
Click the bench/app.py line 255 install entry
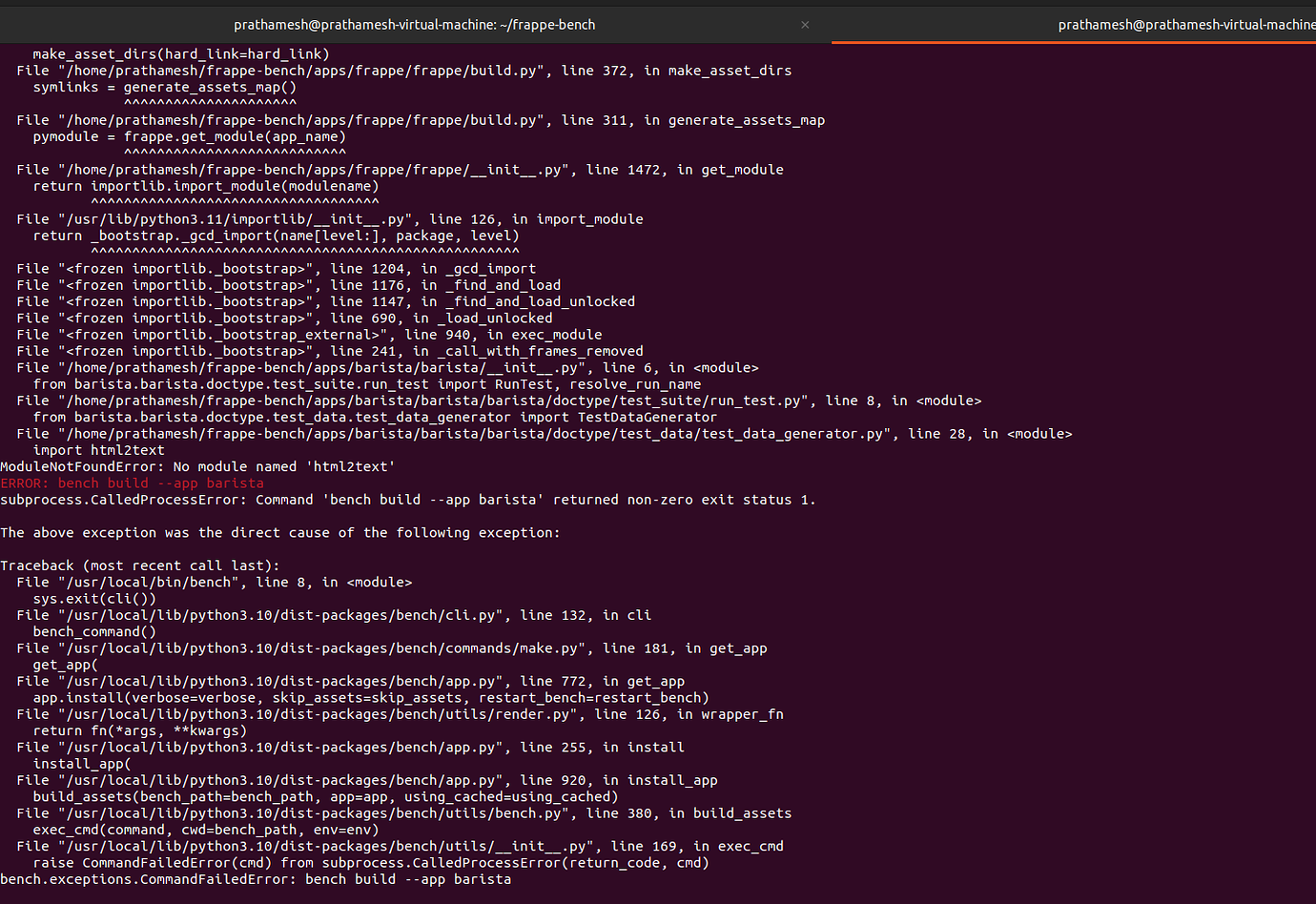point(351,748)
